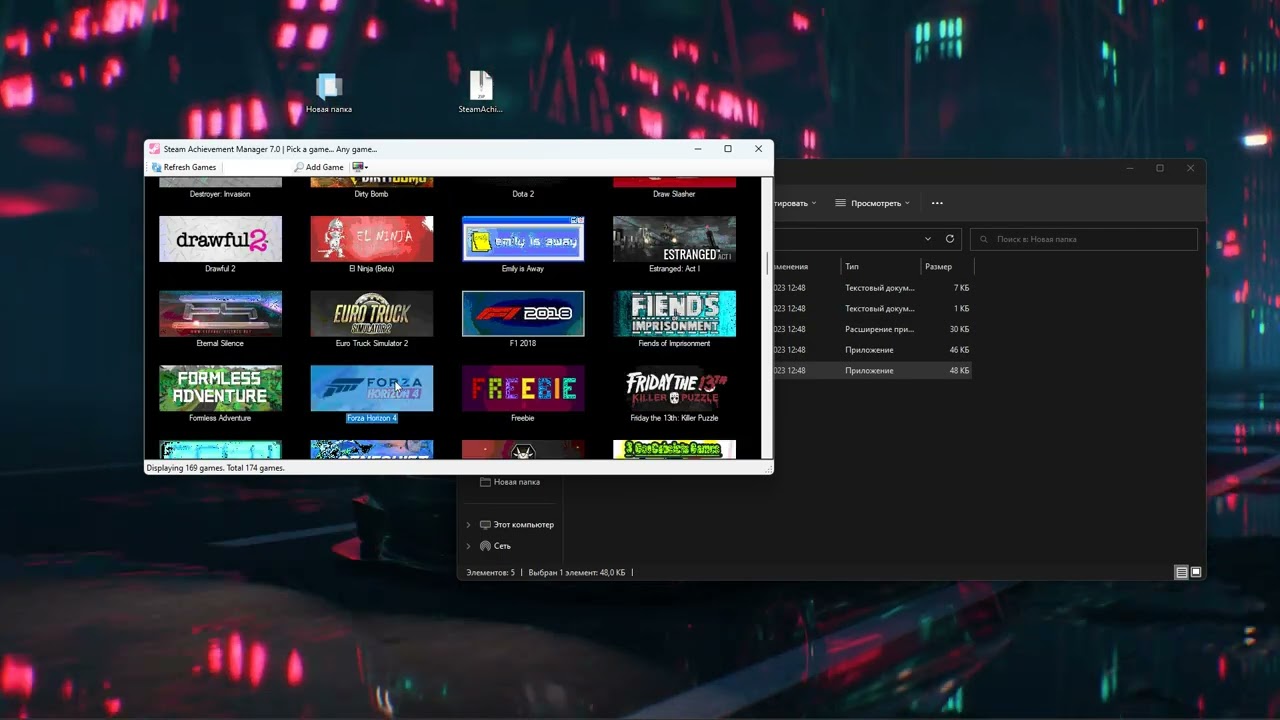Select the Drawful 2 game thumbnail
This screenshot has height=720, width=1280.
click(220, 239)
